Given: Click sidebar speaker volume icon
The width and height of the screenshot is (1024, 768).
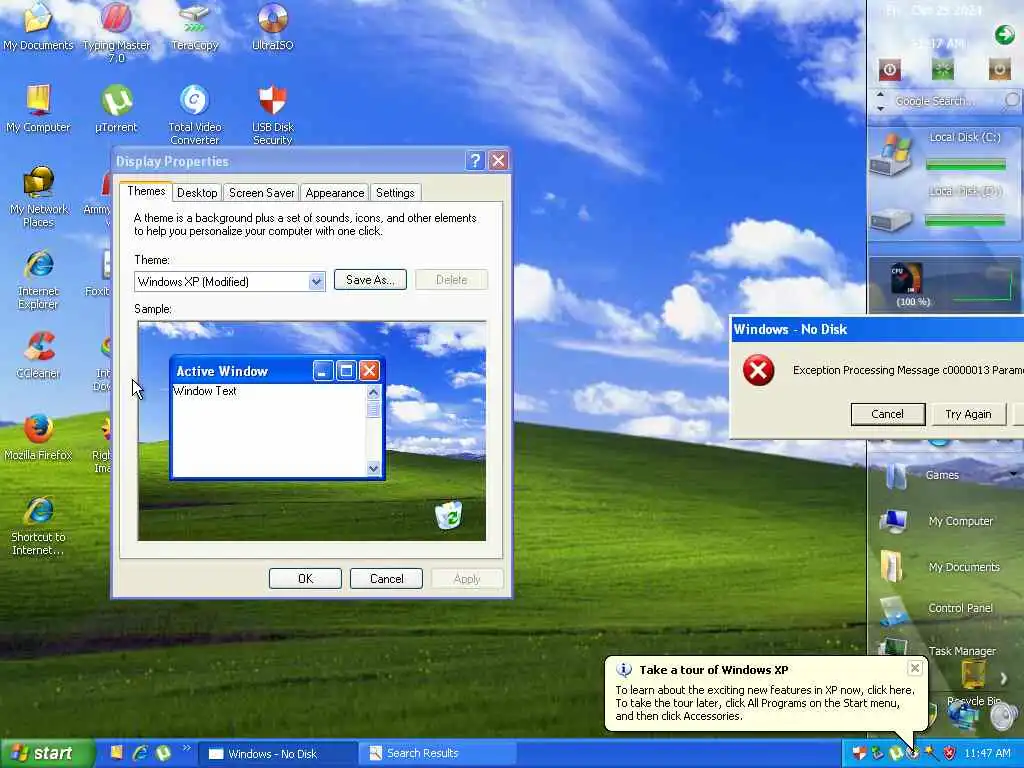Looking at the screenshot, I should coord(1004,716).
